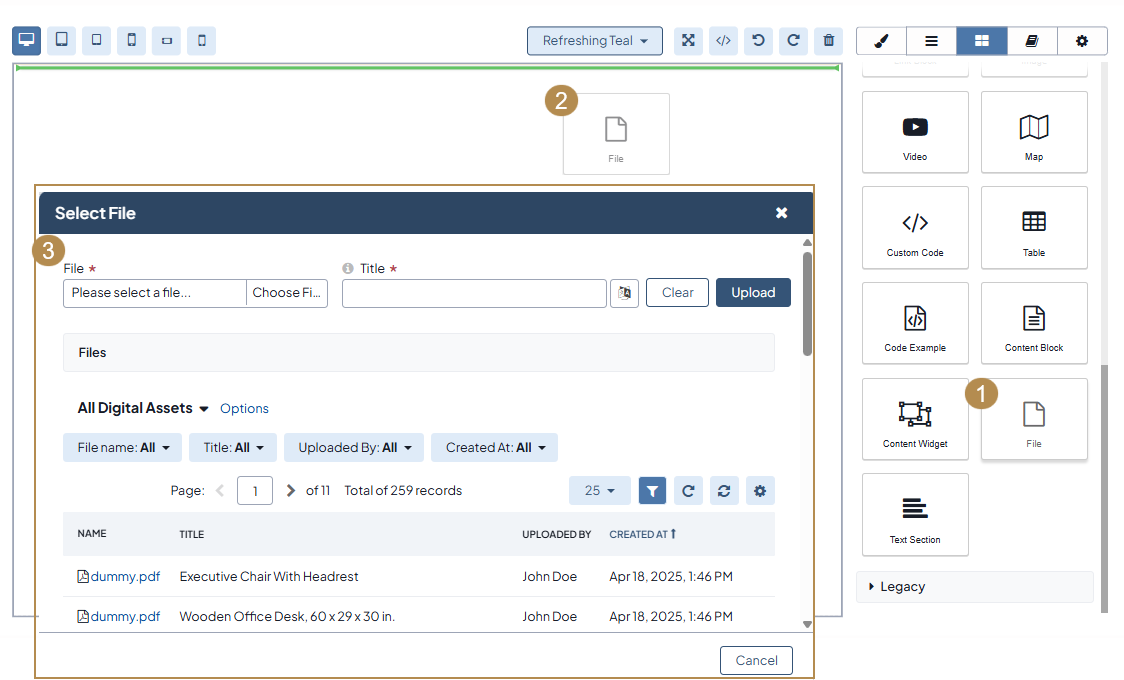
Task: Switch to the paintbrush style tab
Action: (x=881, y=41)
